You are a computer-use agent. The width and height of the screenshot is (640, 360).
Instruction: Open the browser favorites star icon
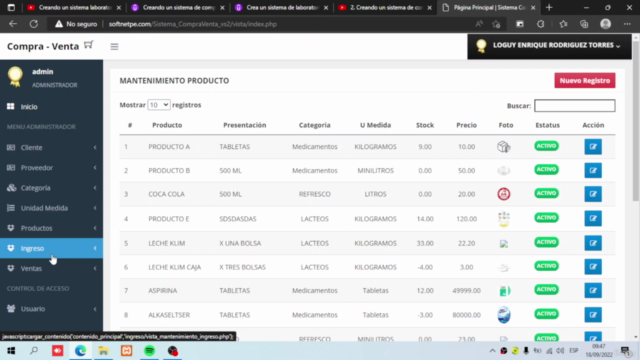coord(563,24)
